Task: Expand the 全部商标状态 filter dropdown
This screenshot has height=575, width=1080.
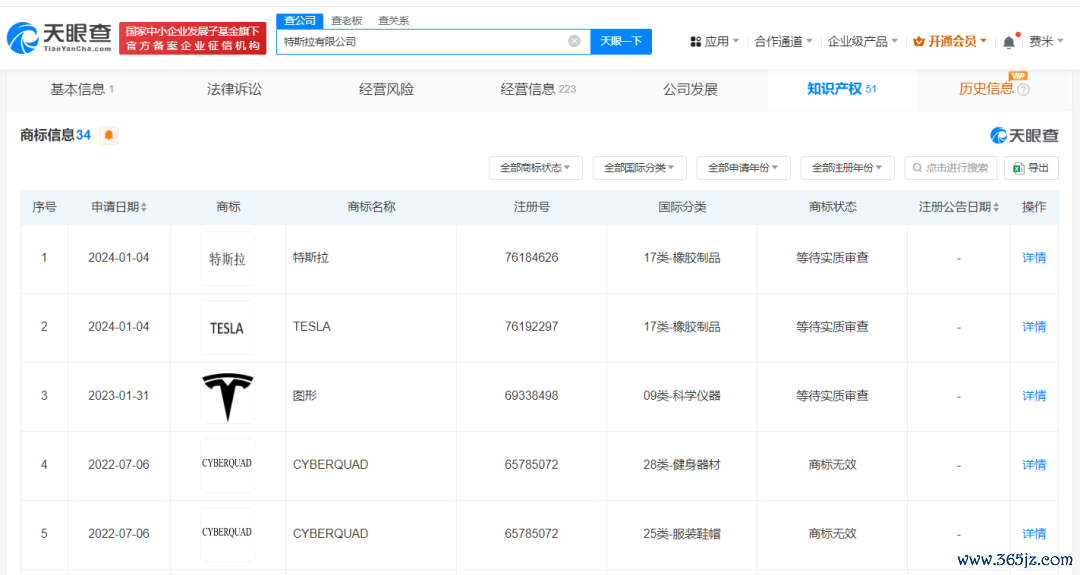Action: pos(535,167)
